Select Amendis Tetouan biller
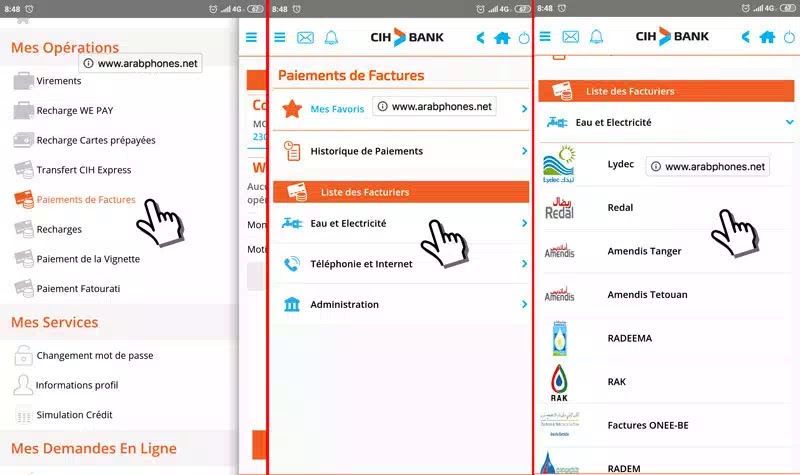This screenshot has width=800, height=475. [x=647, y=294]
